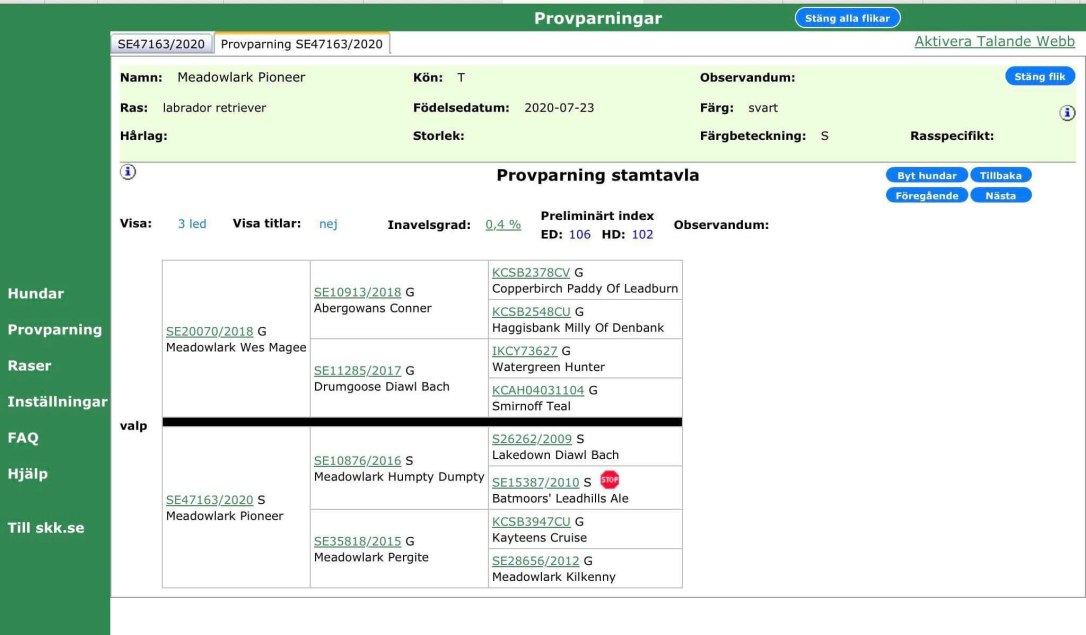
Task: Click the Byt hundar button
Action: [926, 175]
